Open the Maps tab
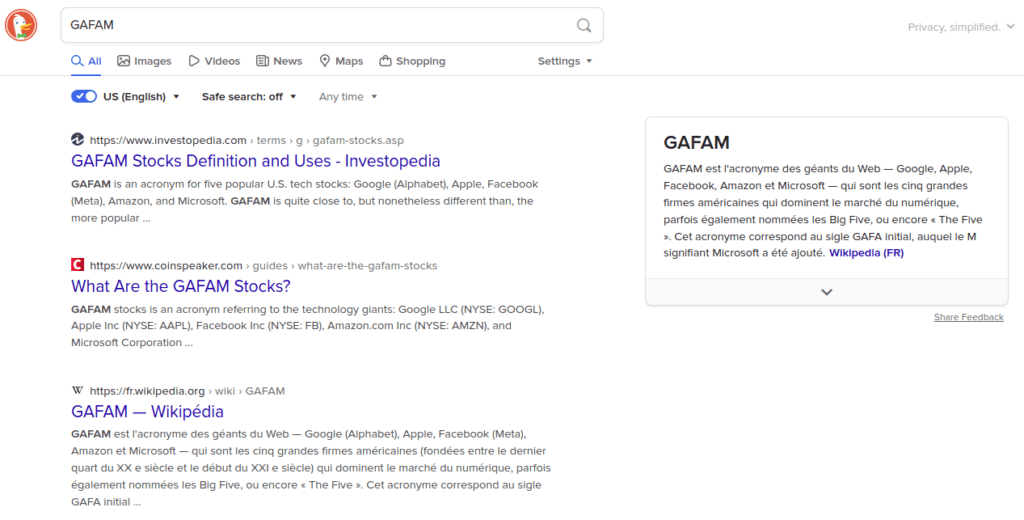 click(341, 61)
